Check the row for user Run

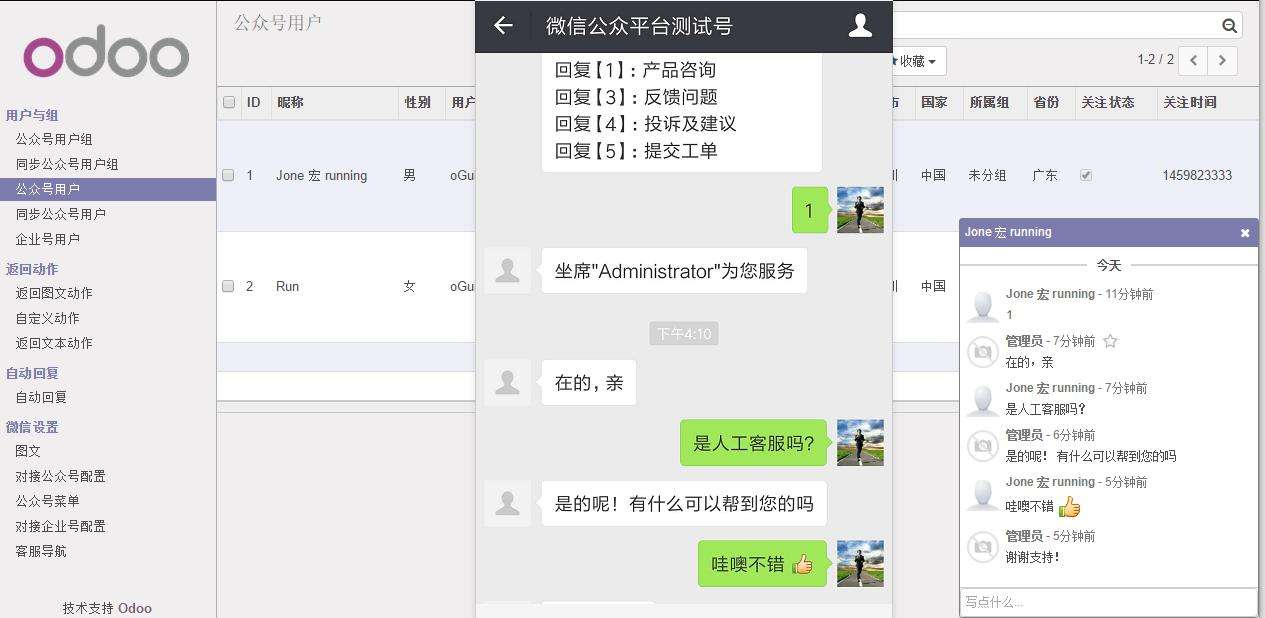[x=228, y=286]
